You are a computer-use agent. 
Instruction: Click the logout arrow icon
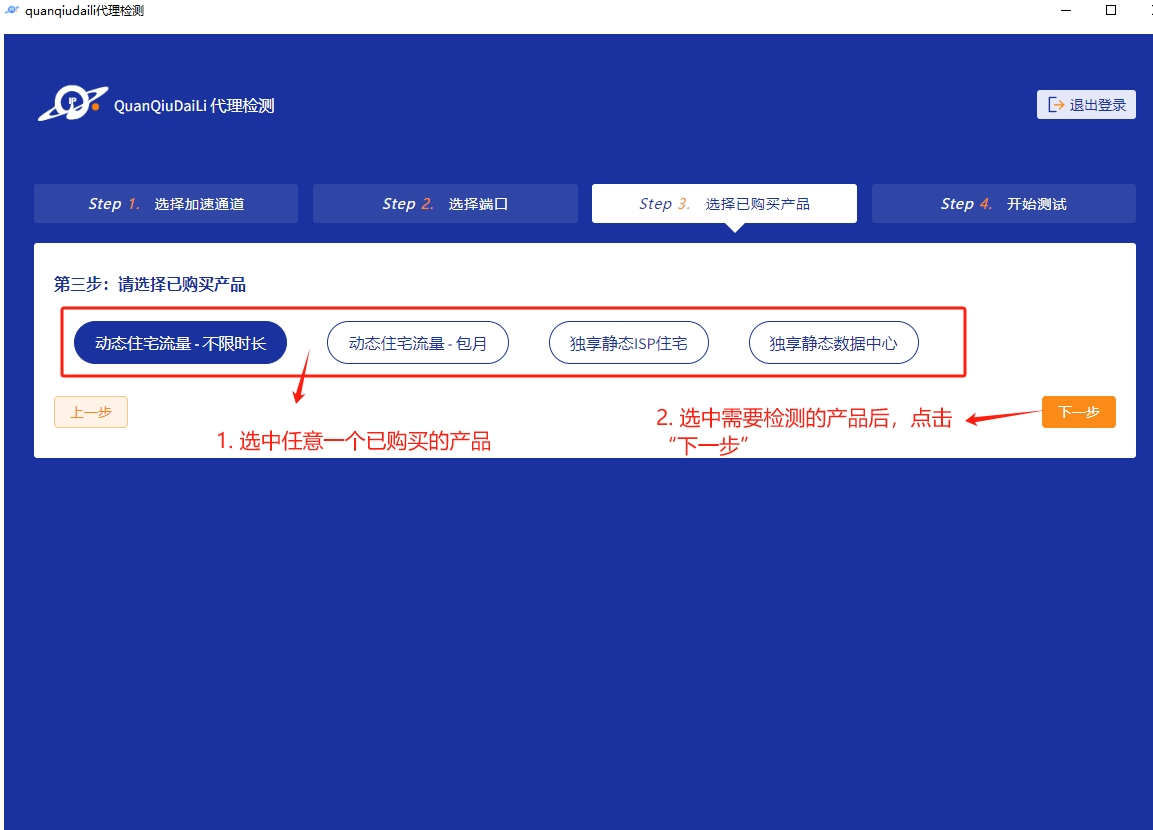click(x=1055, y=105)
